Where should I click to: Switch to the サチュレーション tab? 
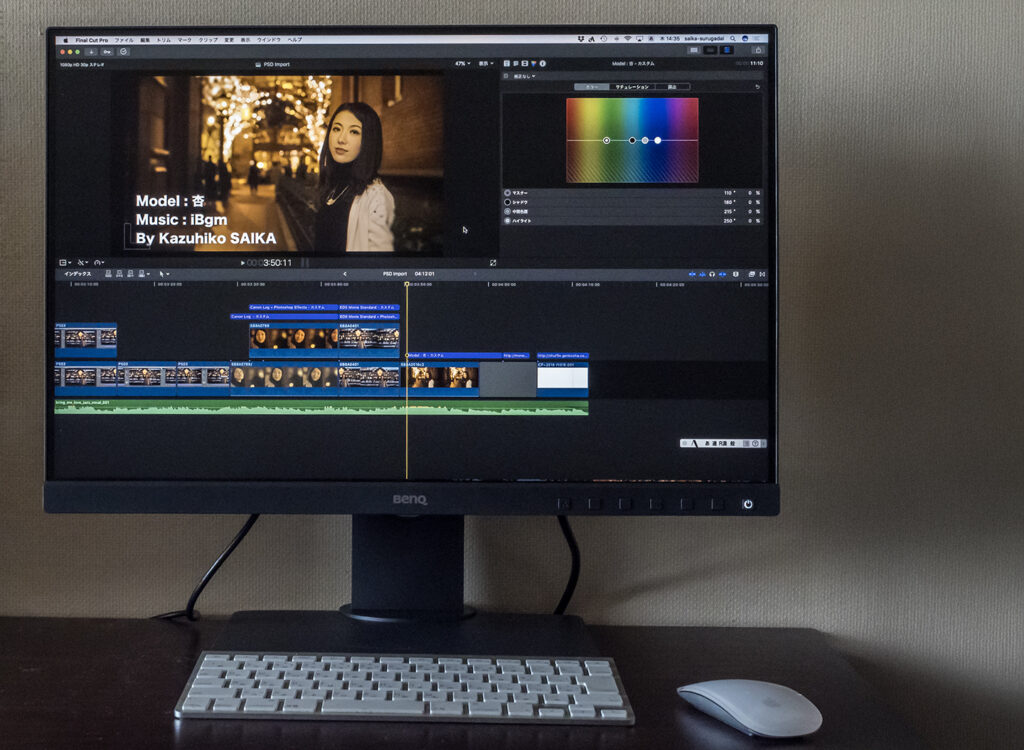(632, 87)
